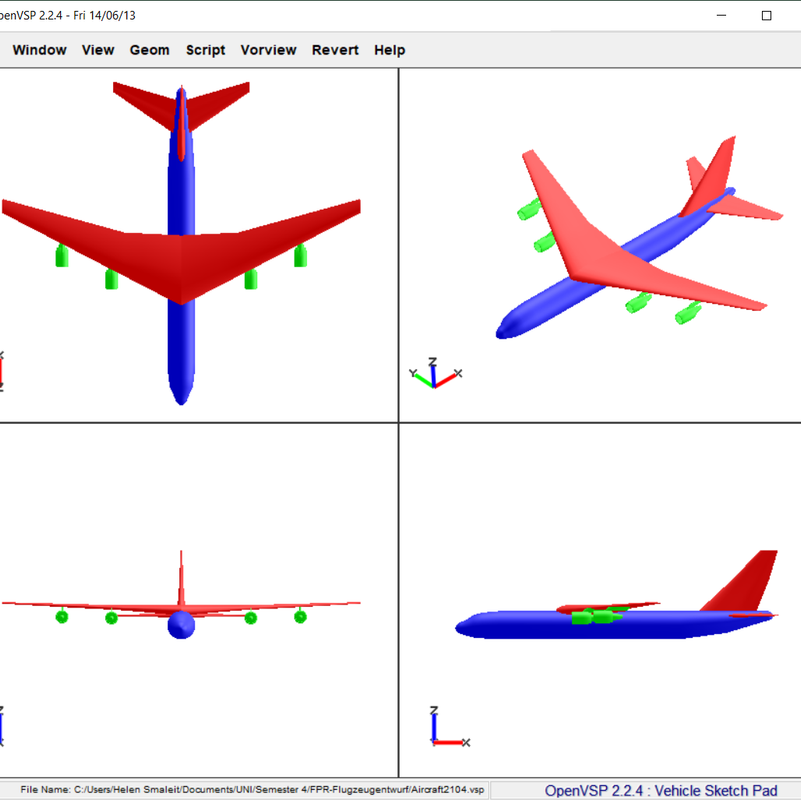Open the Revert menu

tap(335, 50)
